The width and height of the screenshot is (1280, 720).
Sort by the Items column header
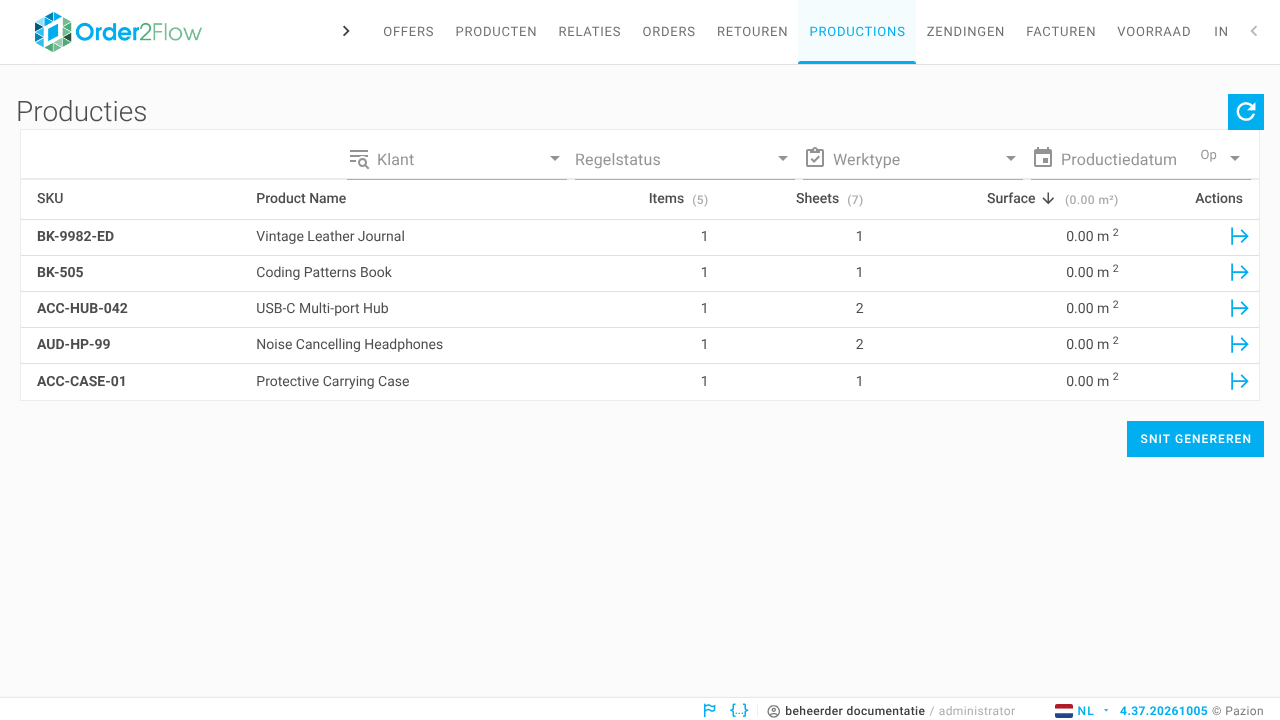tap(666, 198)
